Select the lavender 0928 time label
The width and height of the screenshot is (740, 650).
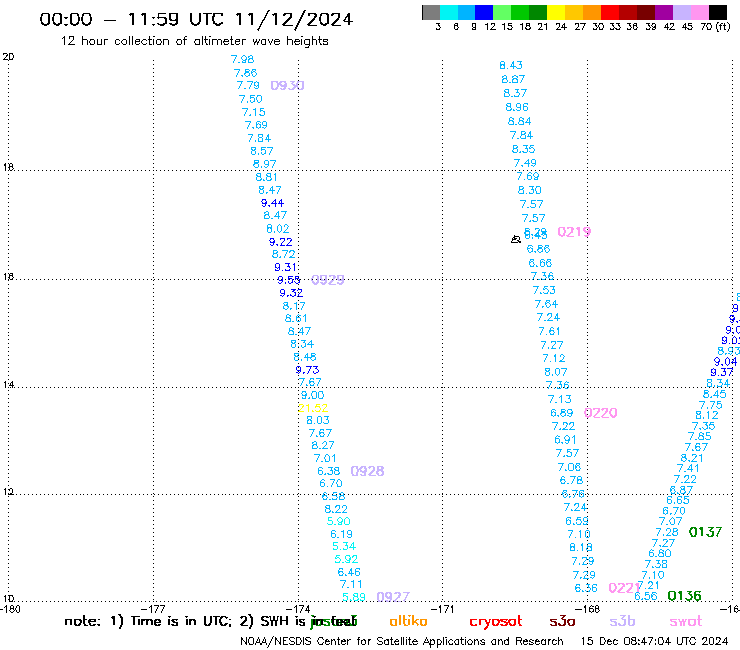click(x=368, y=471)
